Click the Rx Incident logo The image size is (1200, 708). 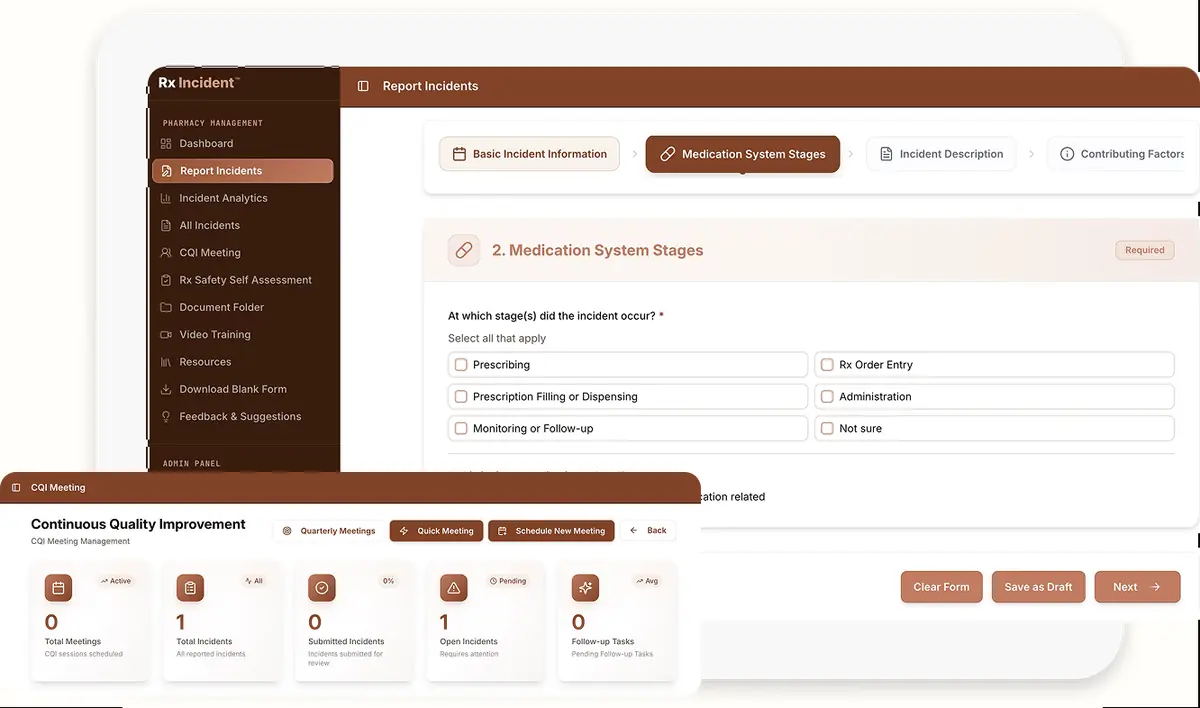tap(199, 83)
